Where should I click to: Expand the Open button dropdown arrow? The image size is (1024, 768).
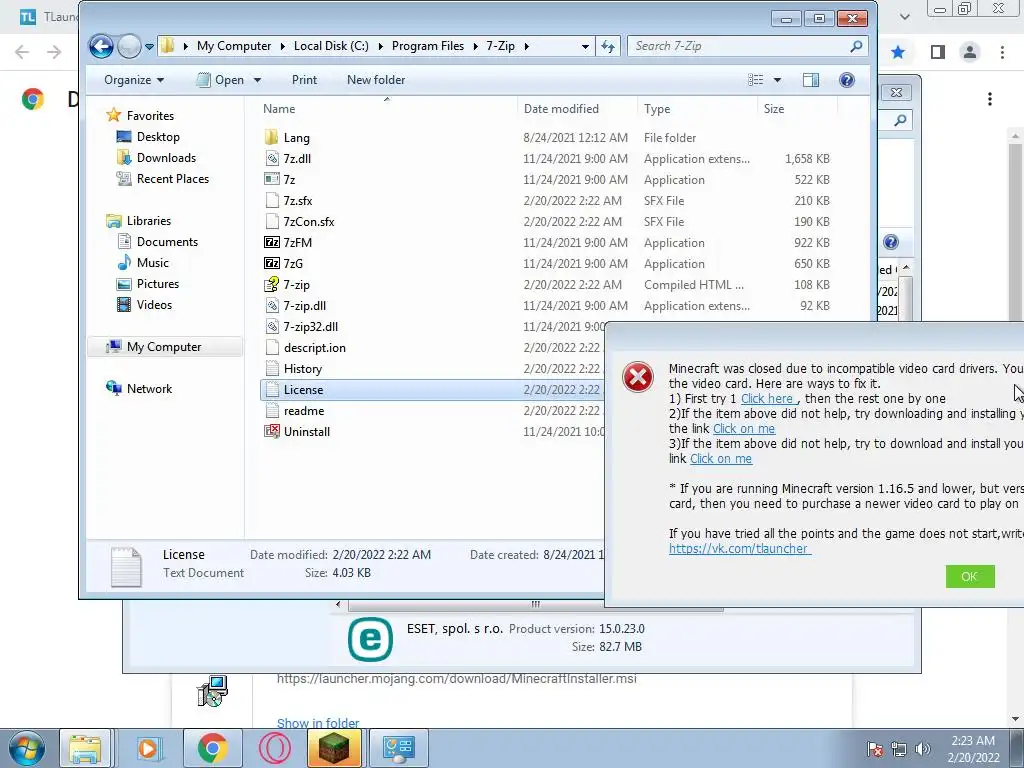pyautogui.click(x=257, y=80)
